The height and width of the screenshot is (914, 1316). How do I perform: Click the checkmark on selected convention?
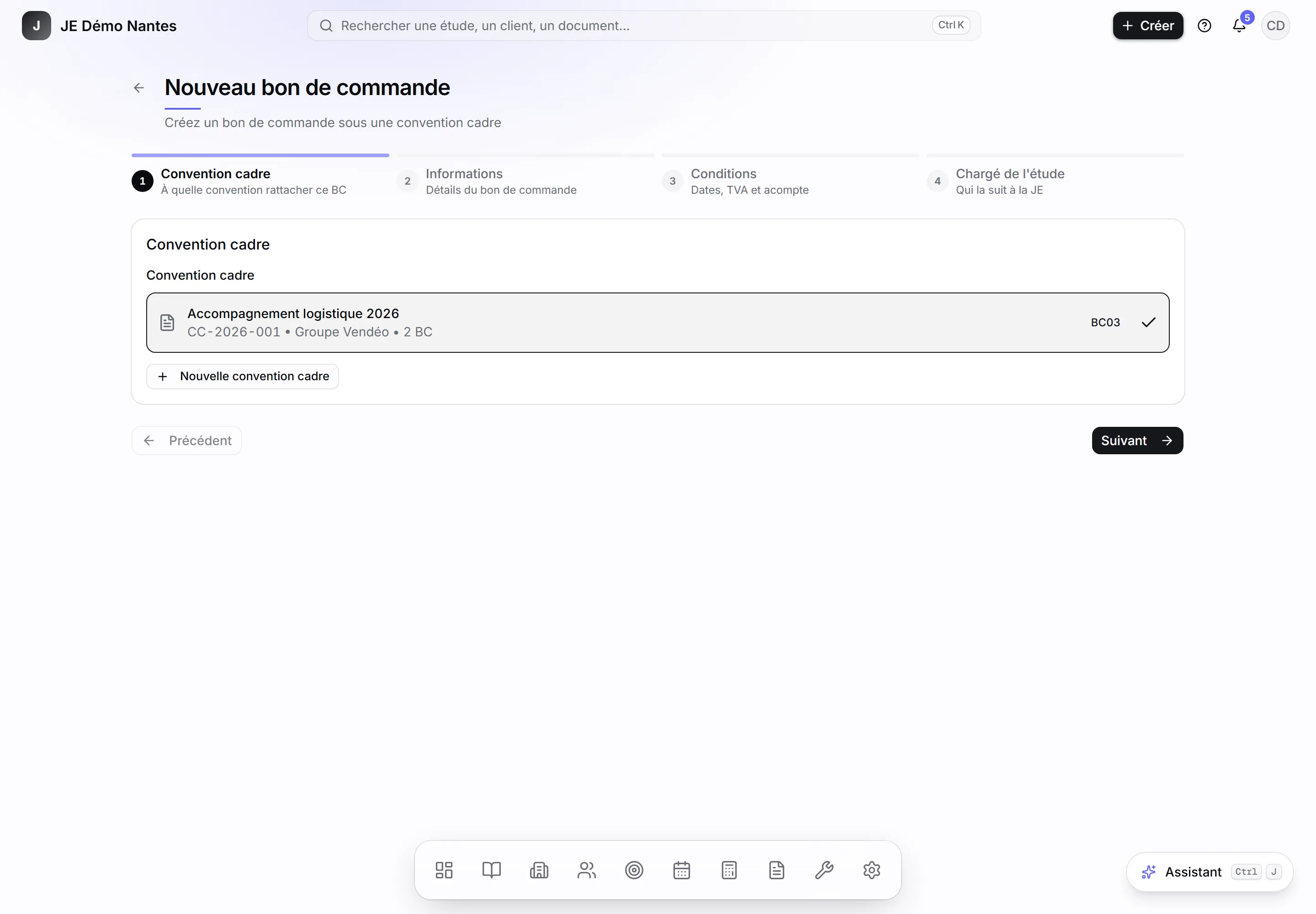1148,323
